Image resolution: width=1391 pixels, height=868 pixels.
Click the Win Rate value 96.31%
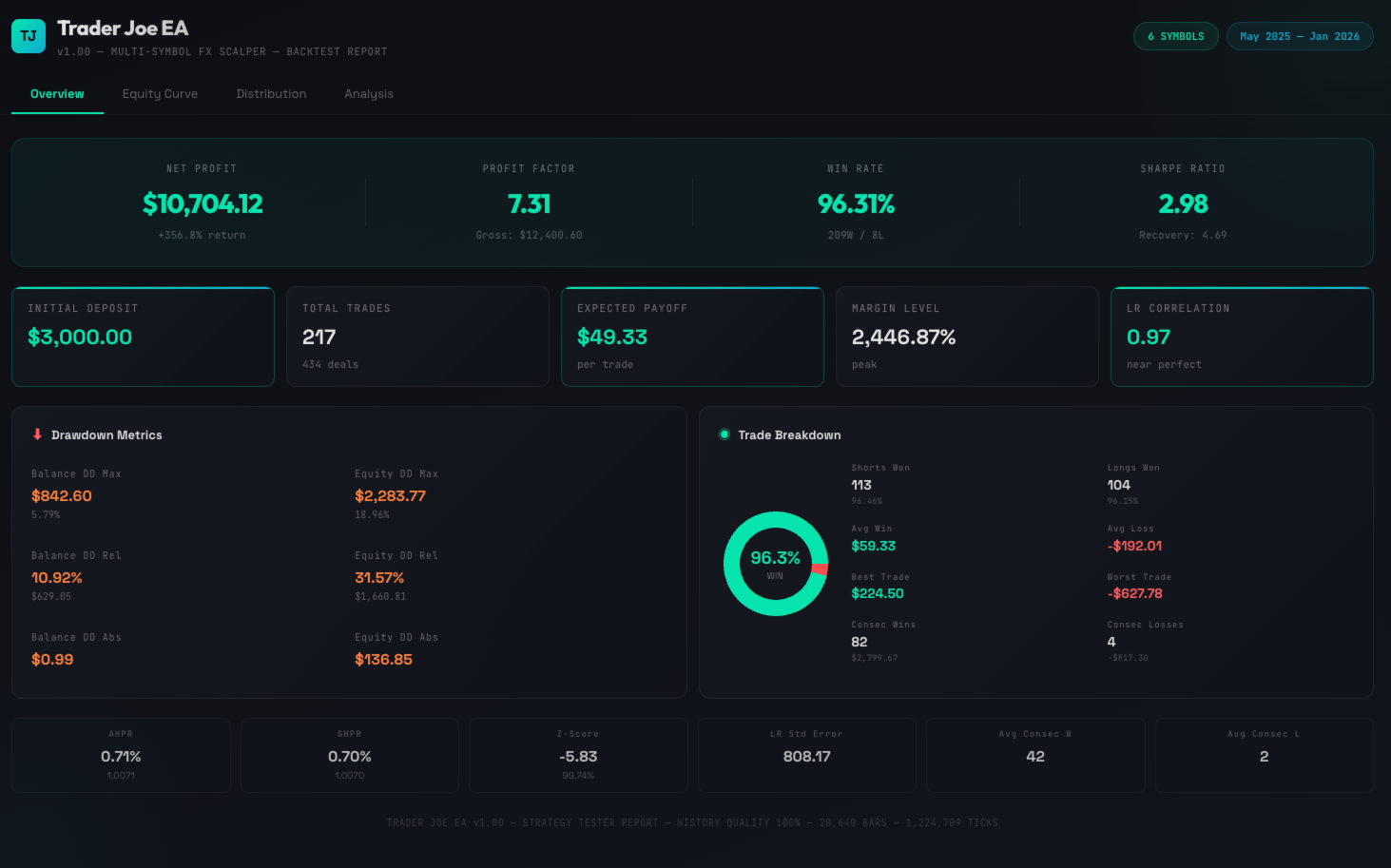856,203
